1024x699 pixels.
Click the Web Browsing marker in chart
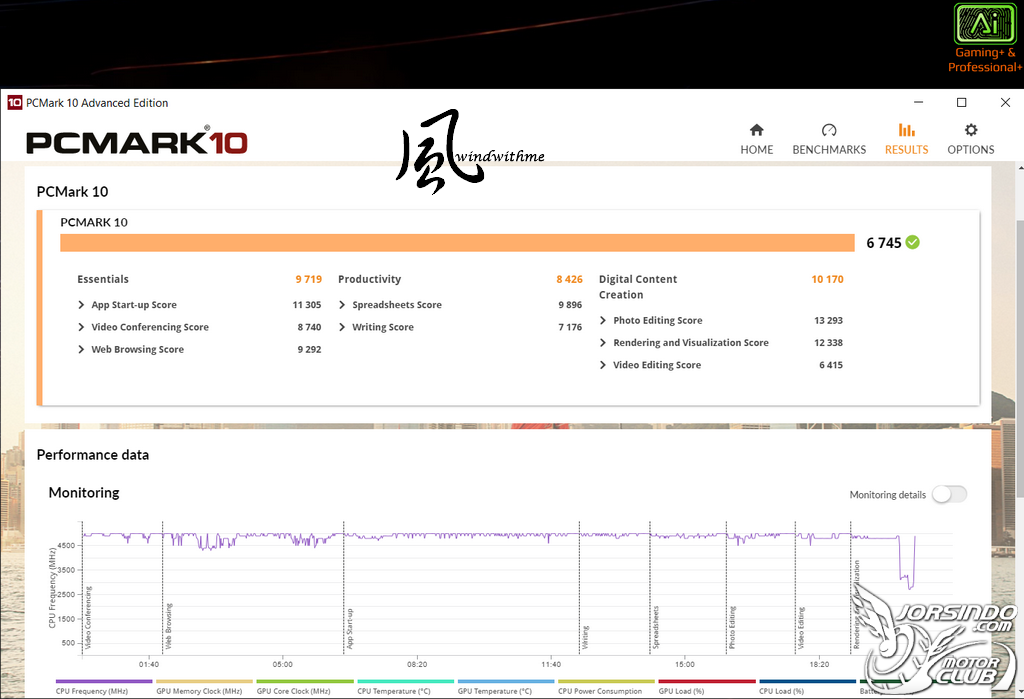[x=168, y=625]
